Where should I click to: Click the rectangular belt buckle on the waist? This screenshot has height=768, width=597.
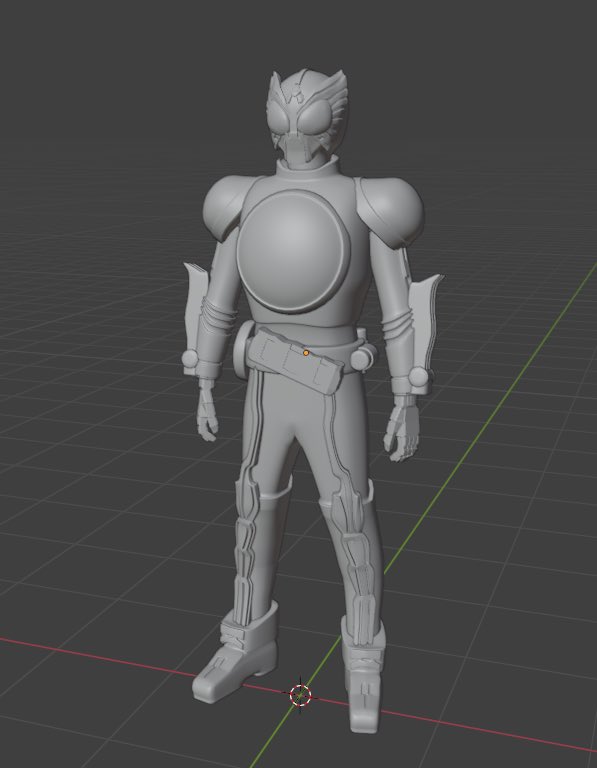(x=295, y=359)
